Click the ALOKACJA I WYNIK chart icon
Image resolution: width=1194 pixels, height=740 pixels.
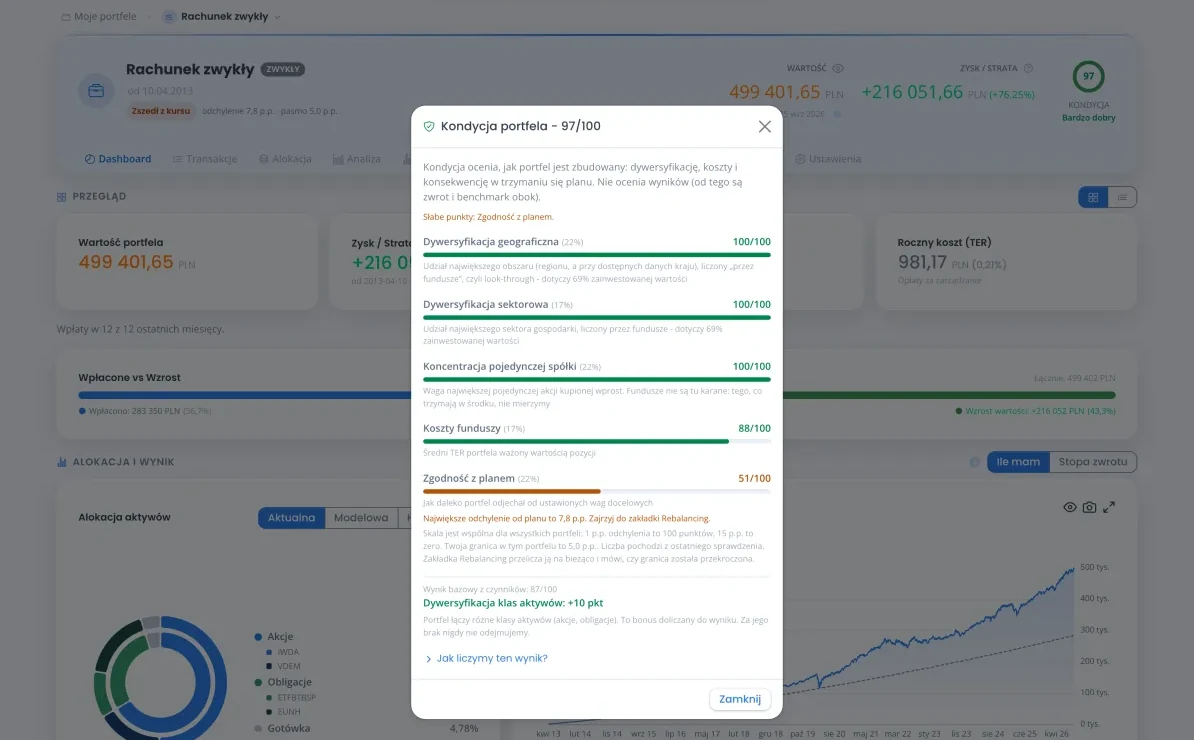click(62, 462)
